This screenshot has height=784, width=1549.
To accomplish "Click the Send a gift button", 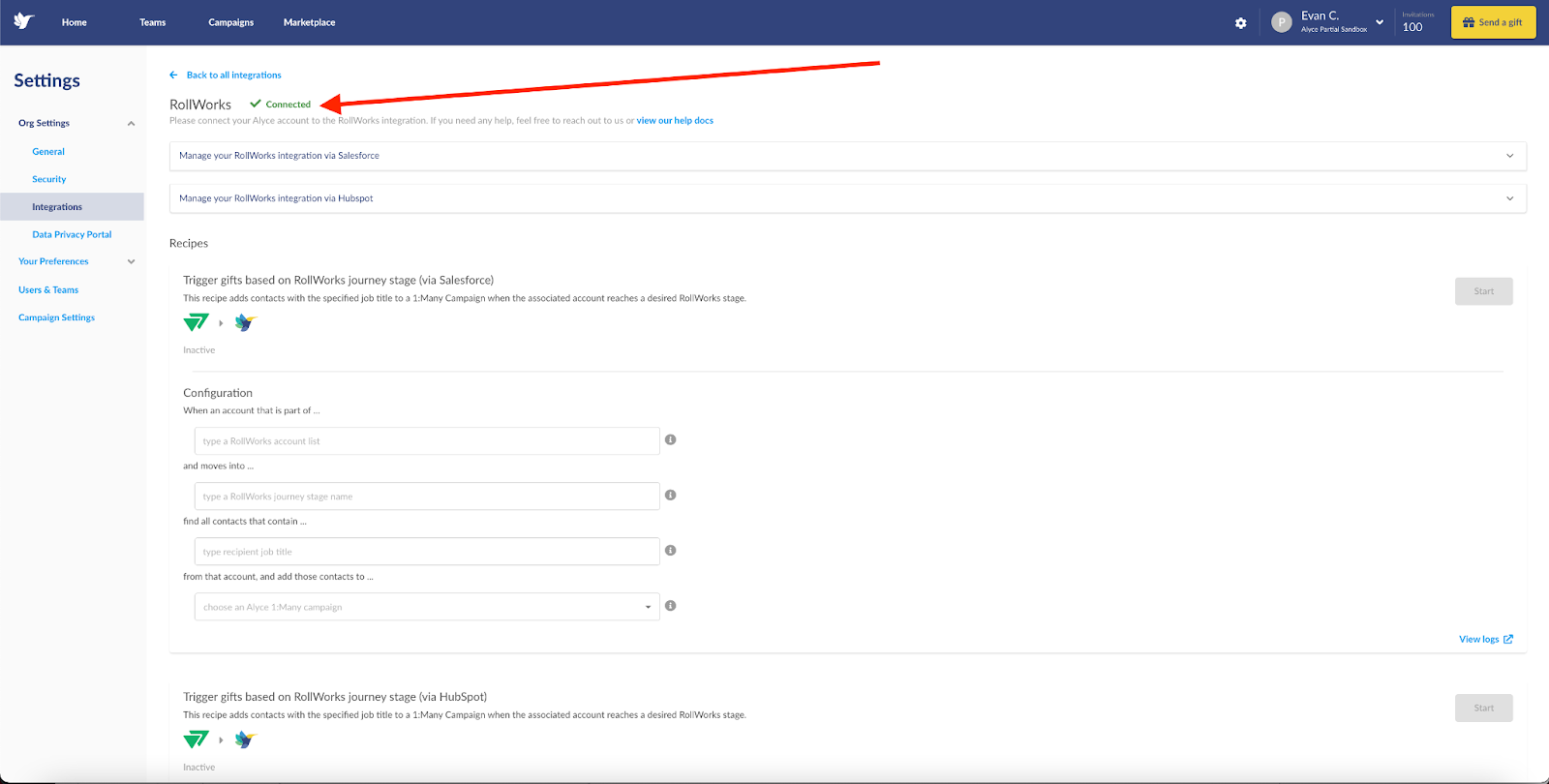I will click(x=1493, y=22).
